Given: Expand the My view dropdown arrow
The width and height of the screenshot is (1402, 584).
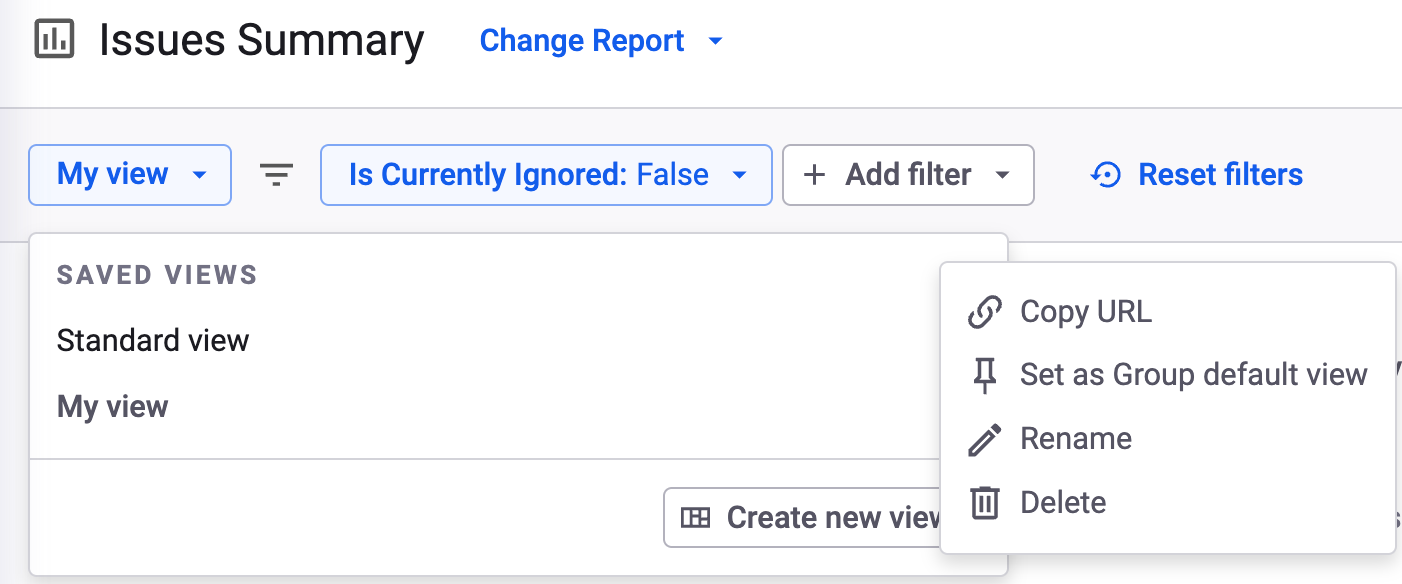Looking at the screenshot, I should (x=199, y=175).
